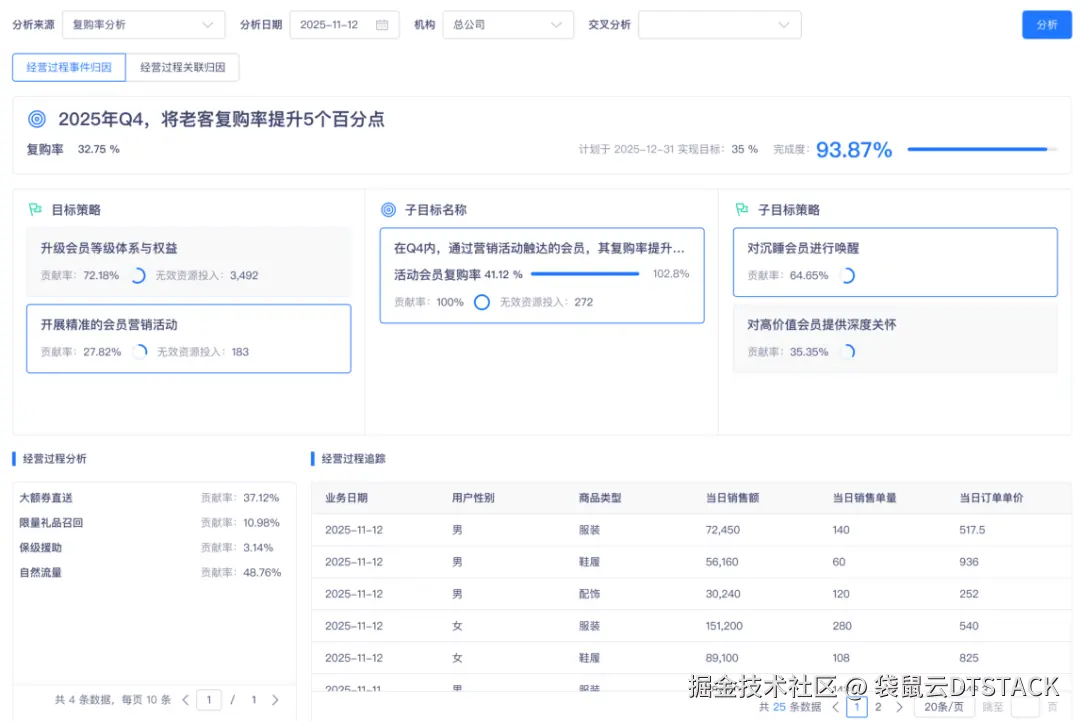The height and width of the screenshot is (721, 1080).
Task: Click the 活动会员复购率 102.8% progress bar
Action: pos(585,274)
